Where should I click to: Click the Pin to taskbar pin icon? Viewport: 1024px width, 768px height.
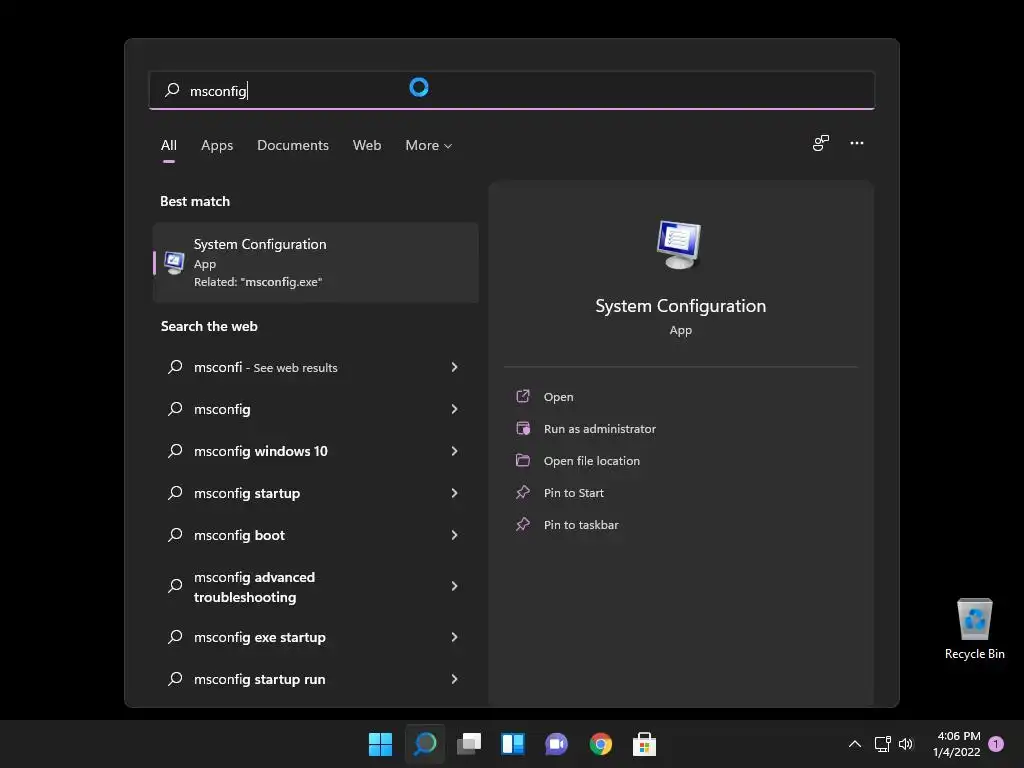523,524
